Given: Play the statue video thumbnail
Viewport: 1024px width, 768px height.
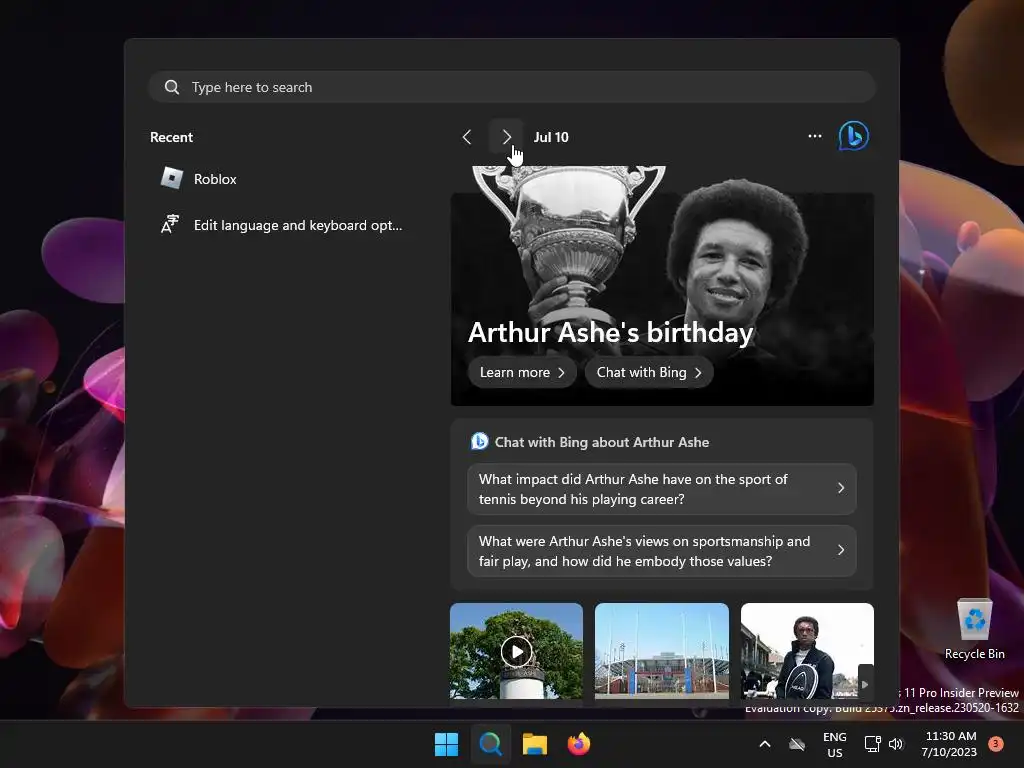Looking at the screenshot, I should (517, 651).
